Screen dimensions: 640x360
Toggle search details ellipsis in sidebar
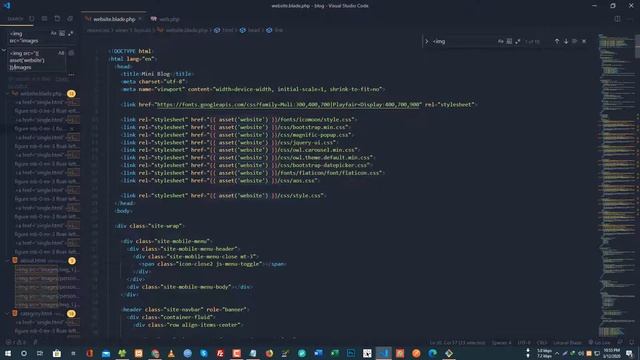[72, 75]
